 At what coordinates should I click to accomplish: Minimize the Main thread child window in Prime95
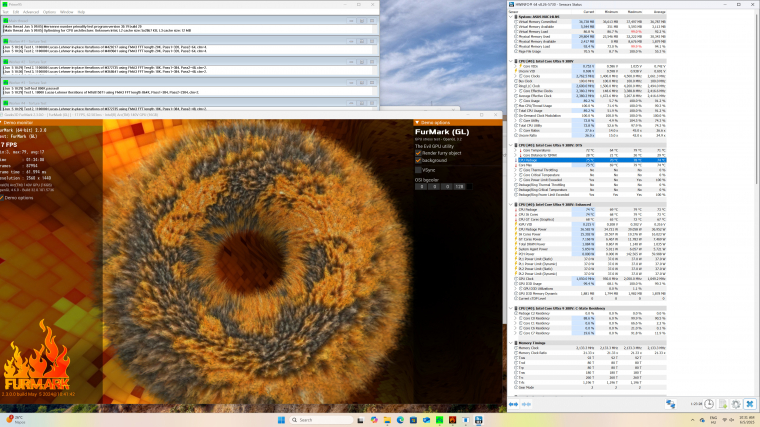pos(351,21)
